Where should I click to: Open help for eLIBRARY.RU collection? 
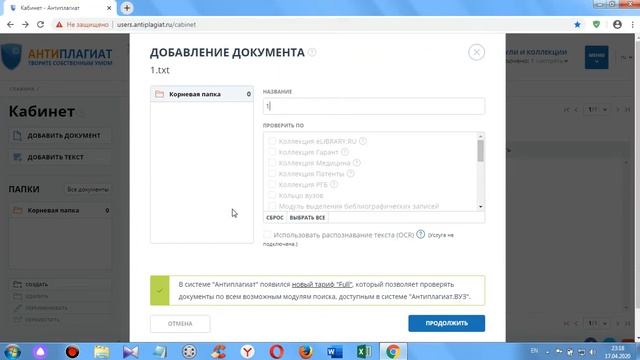point(362,141)
